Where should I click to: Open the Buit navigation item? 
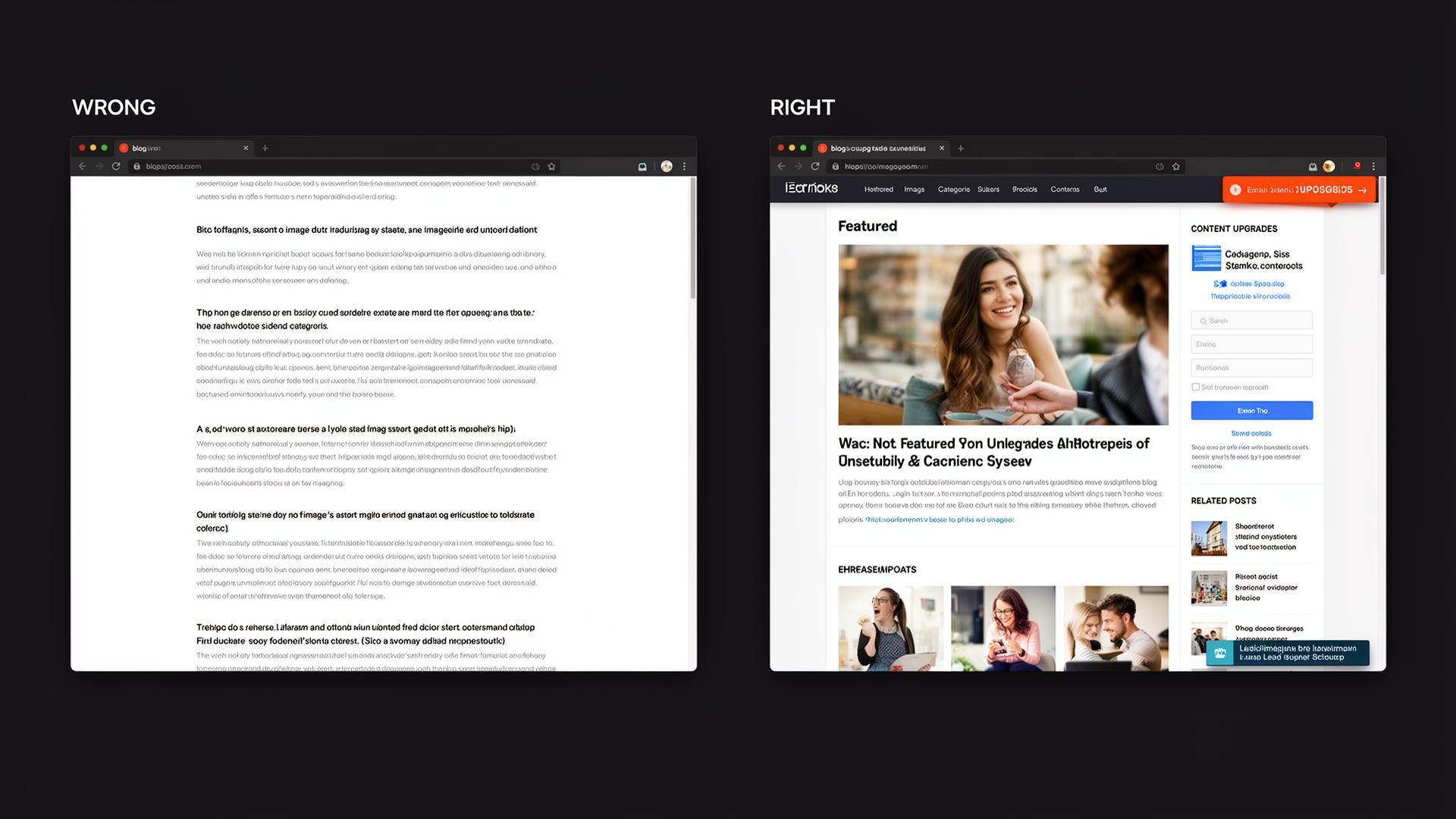pos(1100,190)
